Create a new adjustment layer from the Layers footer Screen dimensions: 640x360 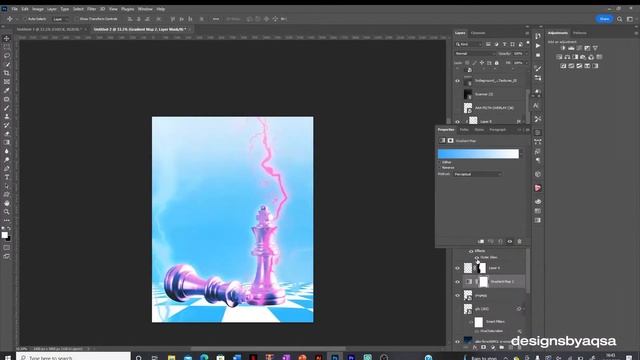(493, 347)
